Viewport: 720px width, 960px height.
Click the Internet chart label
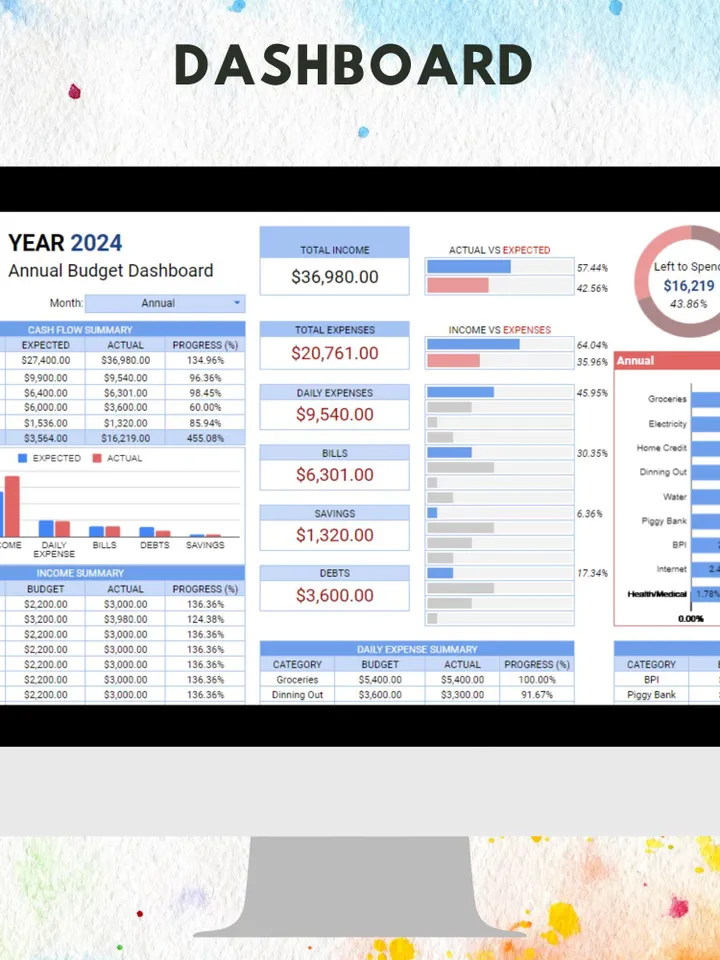[672, 569]
